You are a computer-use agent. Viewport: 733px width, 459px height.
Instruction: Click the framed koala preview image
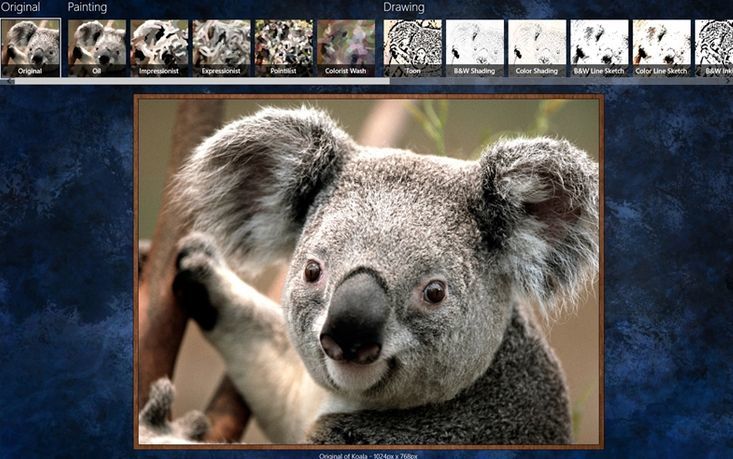[x=369, y=272]
